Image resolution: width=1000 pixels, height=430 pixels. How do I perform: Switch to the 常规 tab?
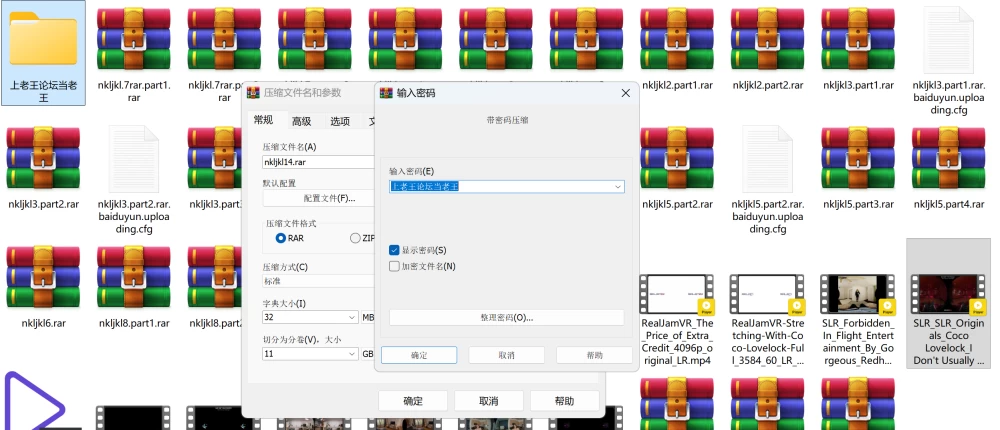[263, 120]
